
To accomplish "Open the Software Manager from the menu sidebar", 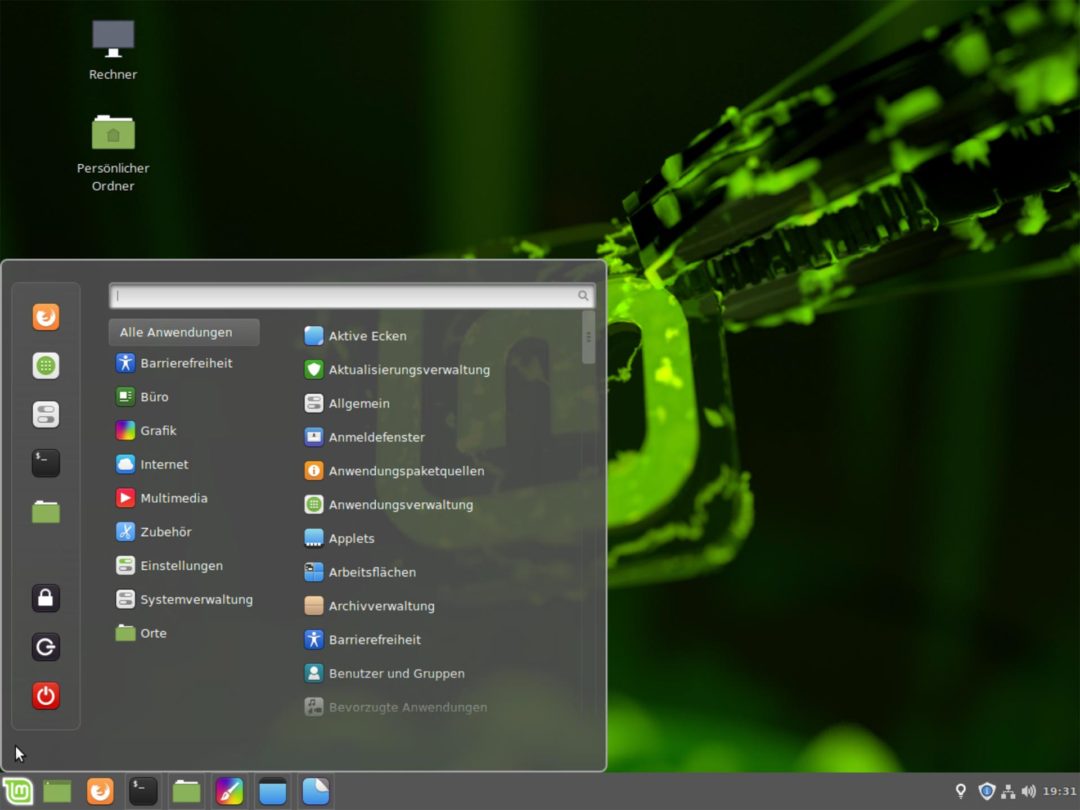I will tap(45, 365).
